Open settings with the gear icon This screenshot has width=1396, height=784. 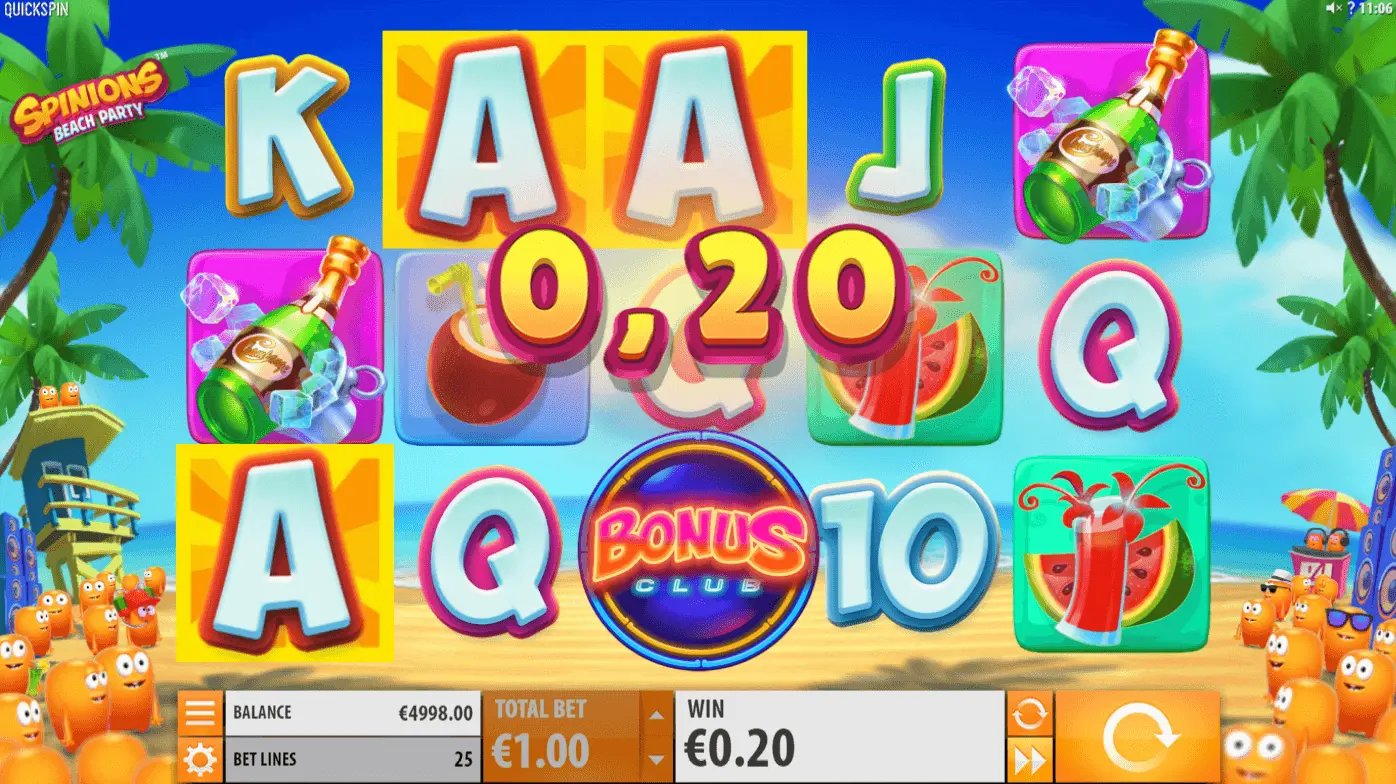click(x=200, y=759)
